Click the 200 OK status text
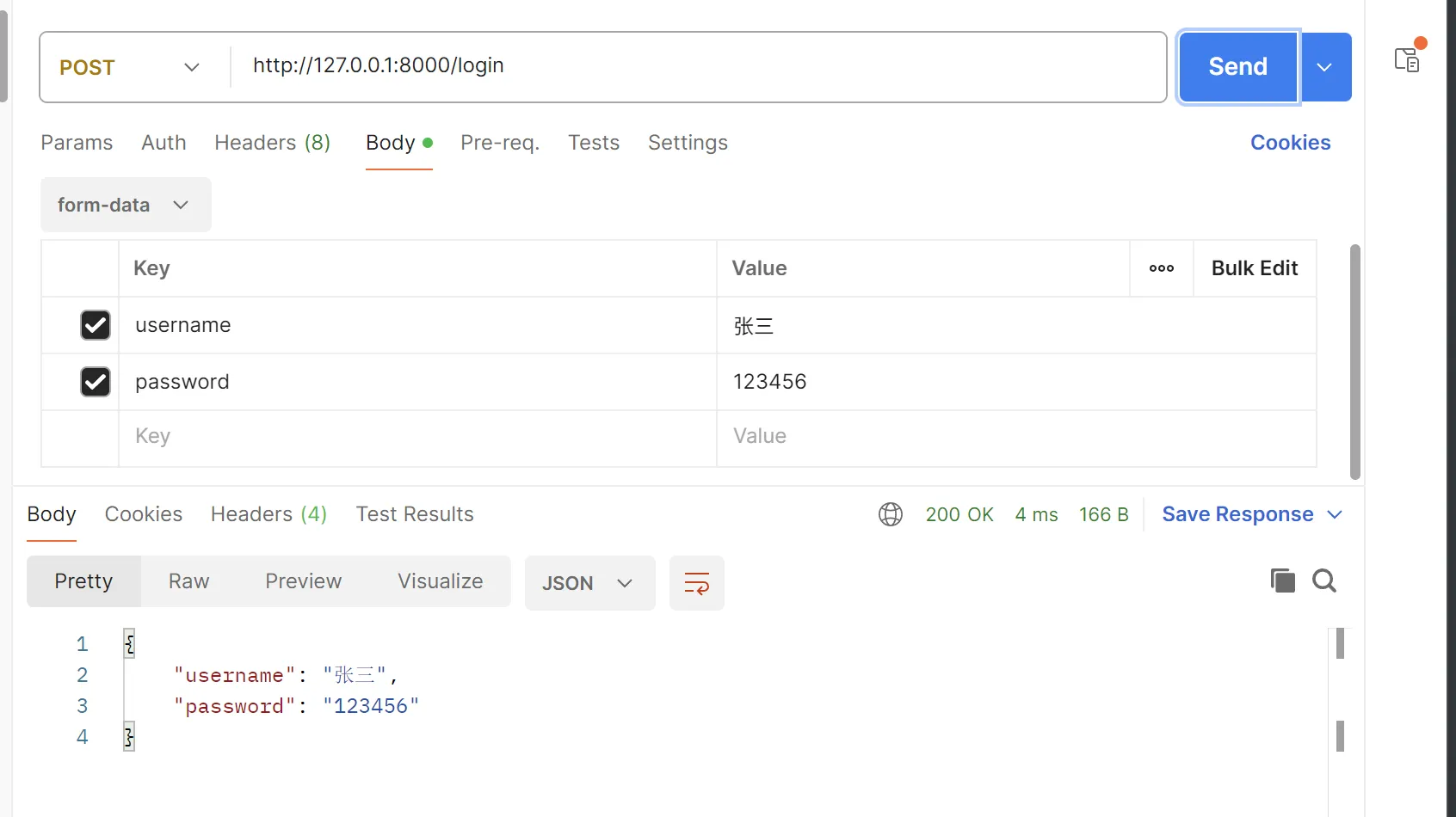The image size is (1456, 817). click(x=959, y=514)
